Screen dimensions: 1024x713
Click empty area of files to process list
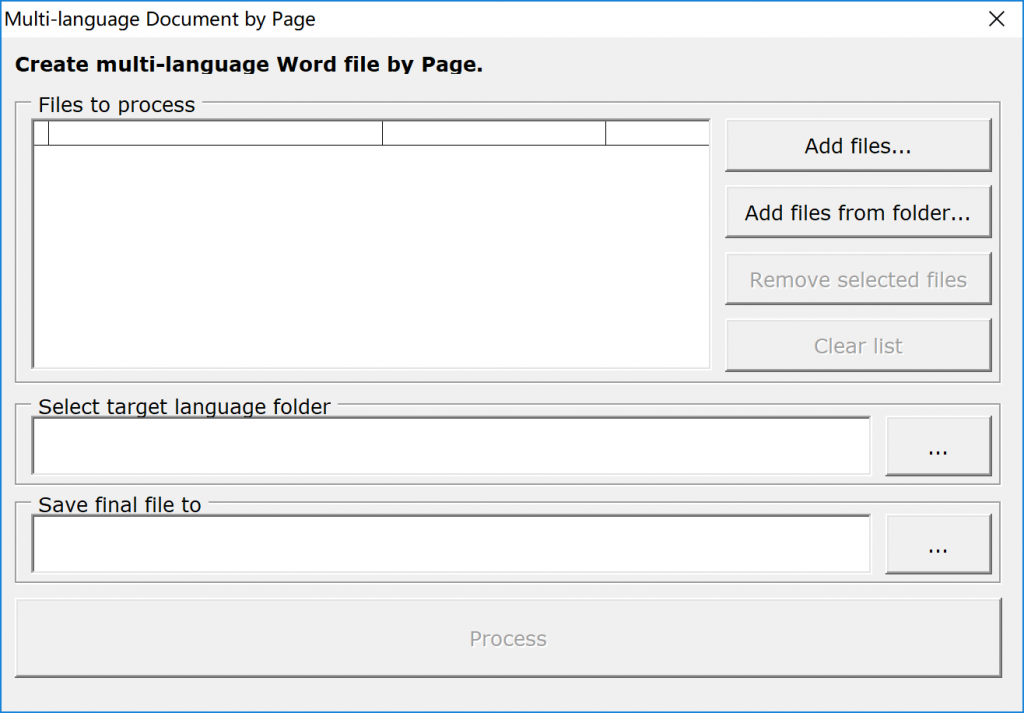point(371,257)
